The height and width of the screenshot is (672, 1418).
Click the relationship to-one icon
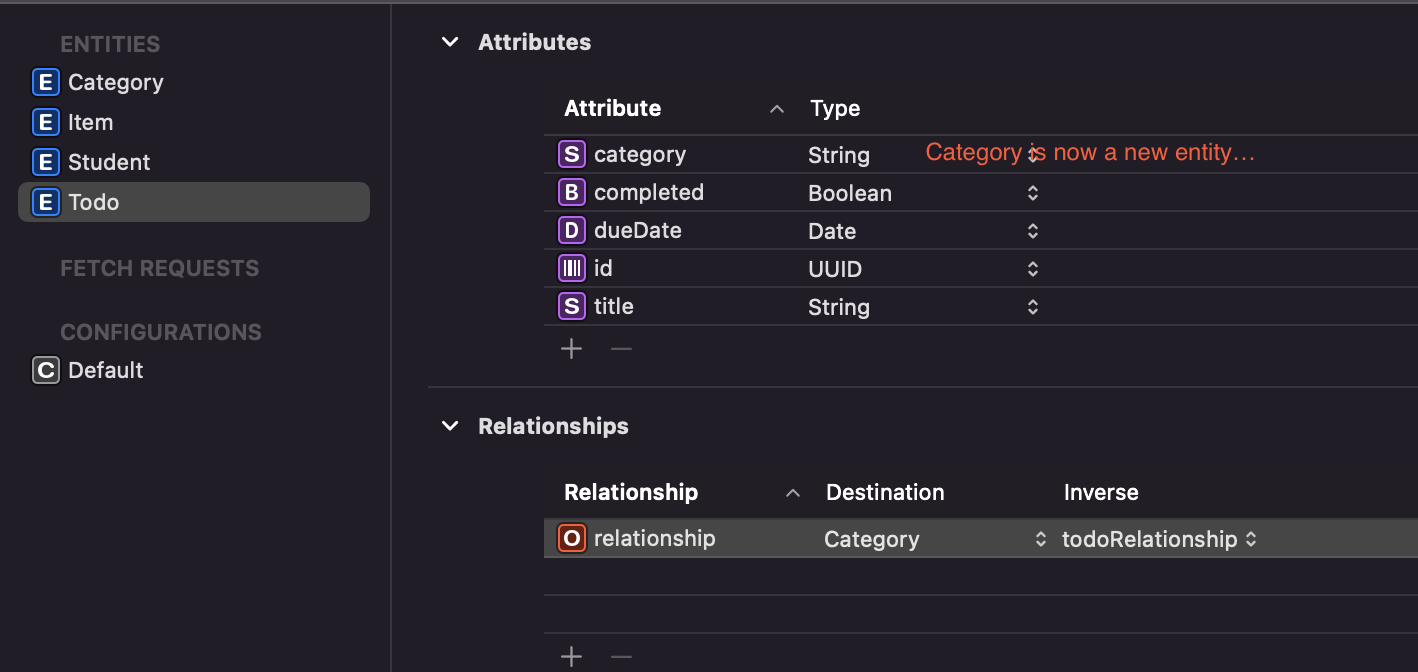click(x=571, y=538)
